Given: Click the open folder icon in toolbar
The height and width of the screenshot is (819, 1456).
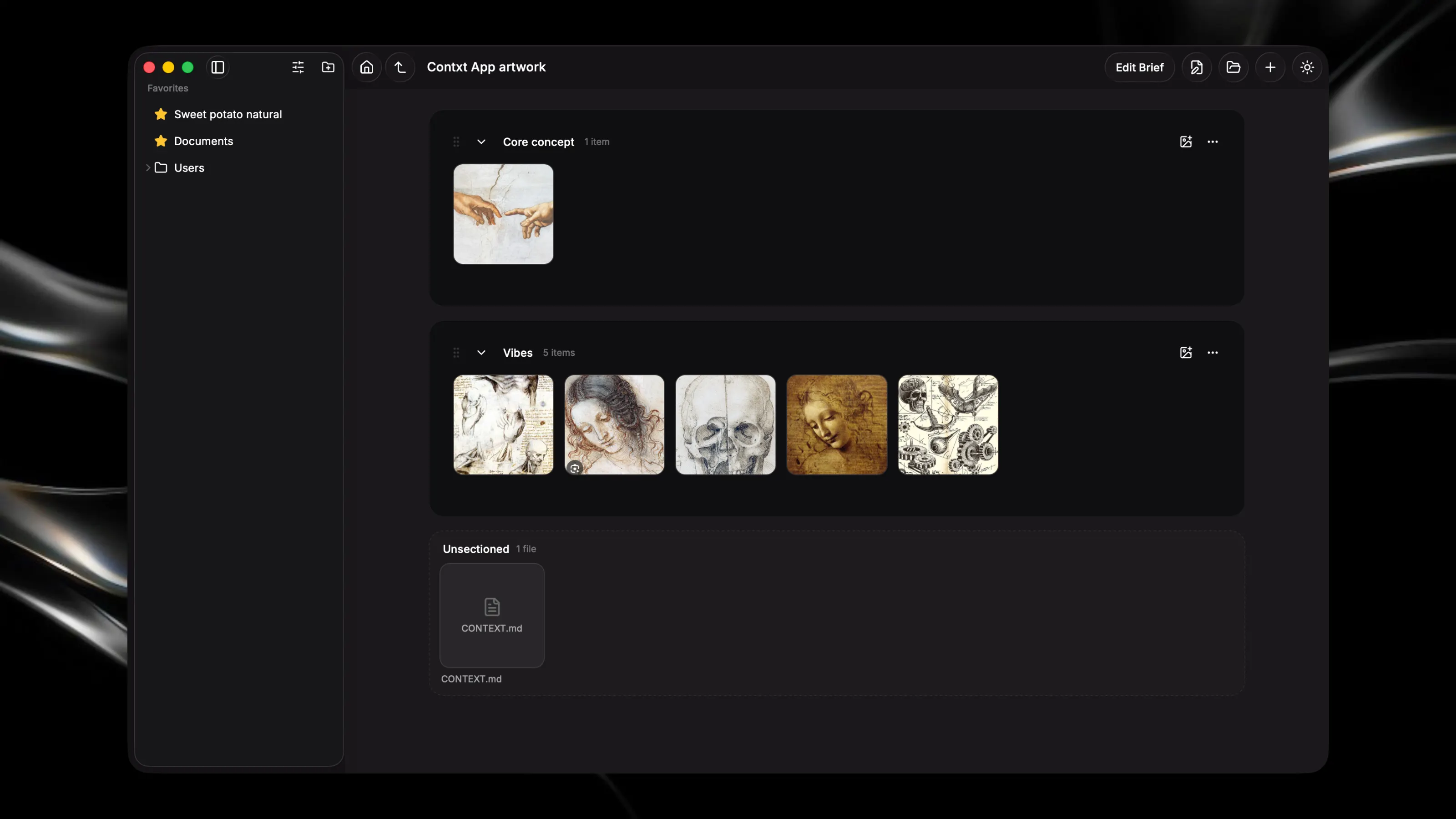Looking at the screenshot, I should point(1234,67).
